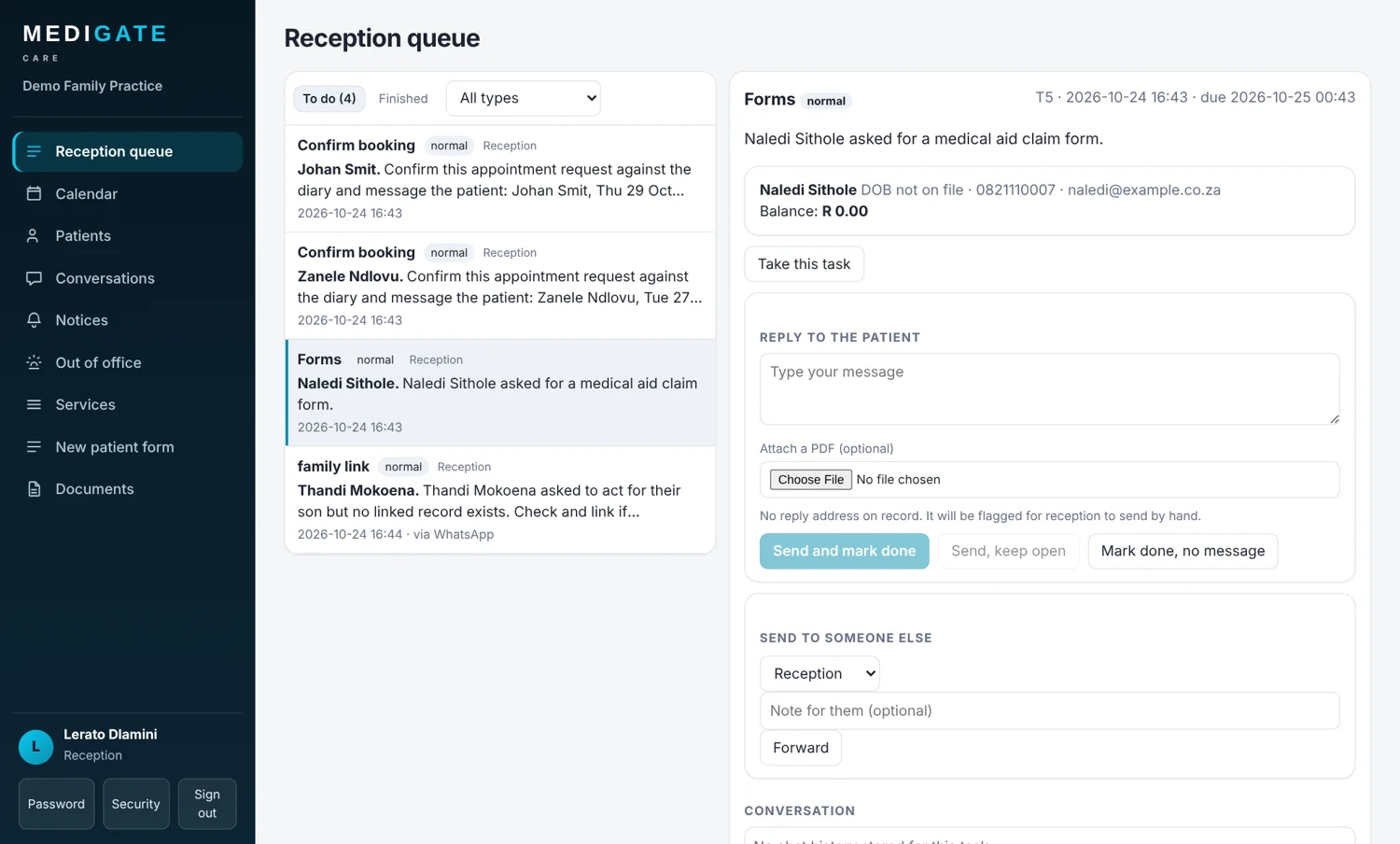Go to the Patients menu item
This screenshot has width=1400, height=844.
point(128,235)
